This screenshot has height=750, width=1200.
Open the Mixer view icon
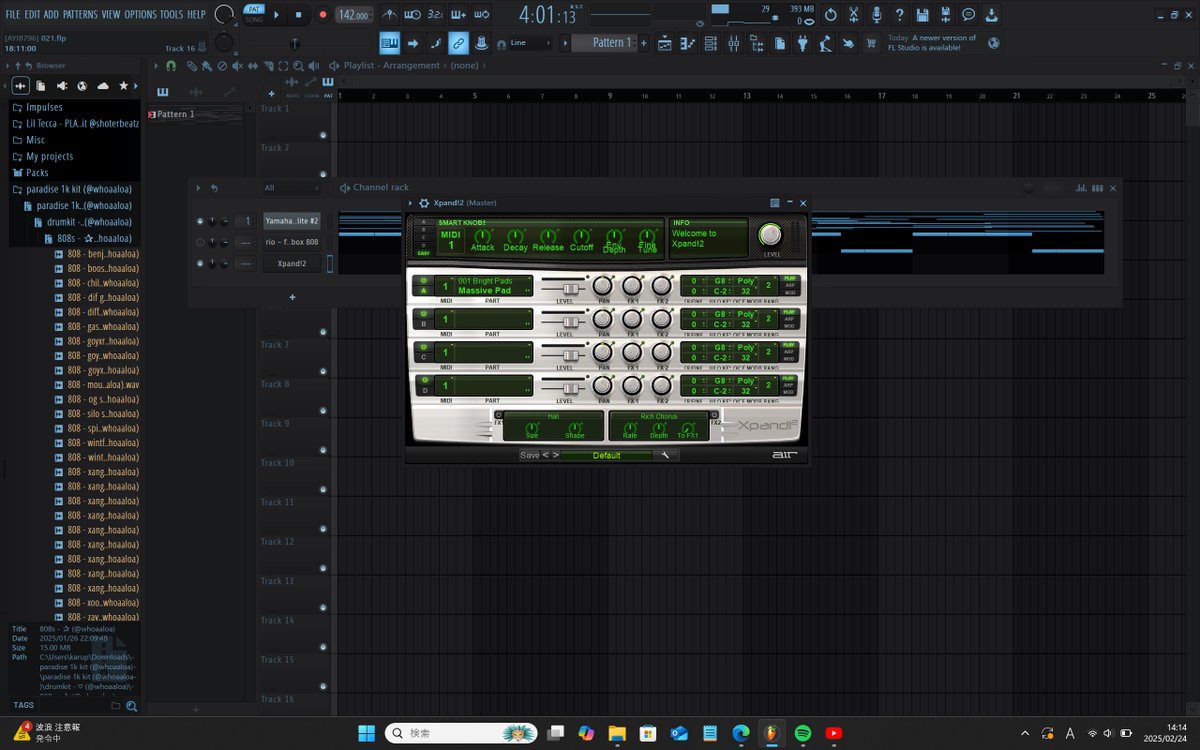(734, 43)
